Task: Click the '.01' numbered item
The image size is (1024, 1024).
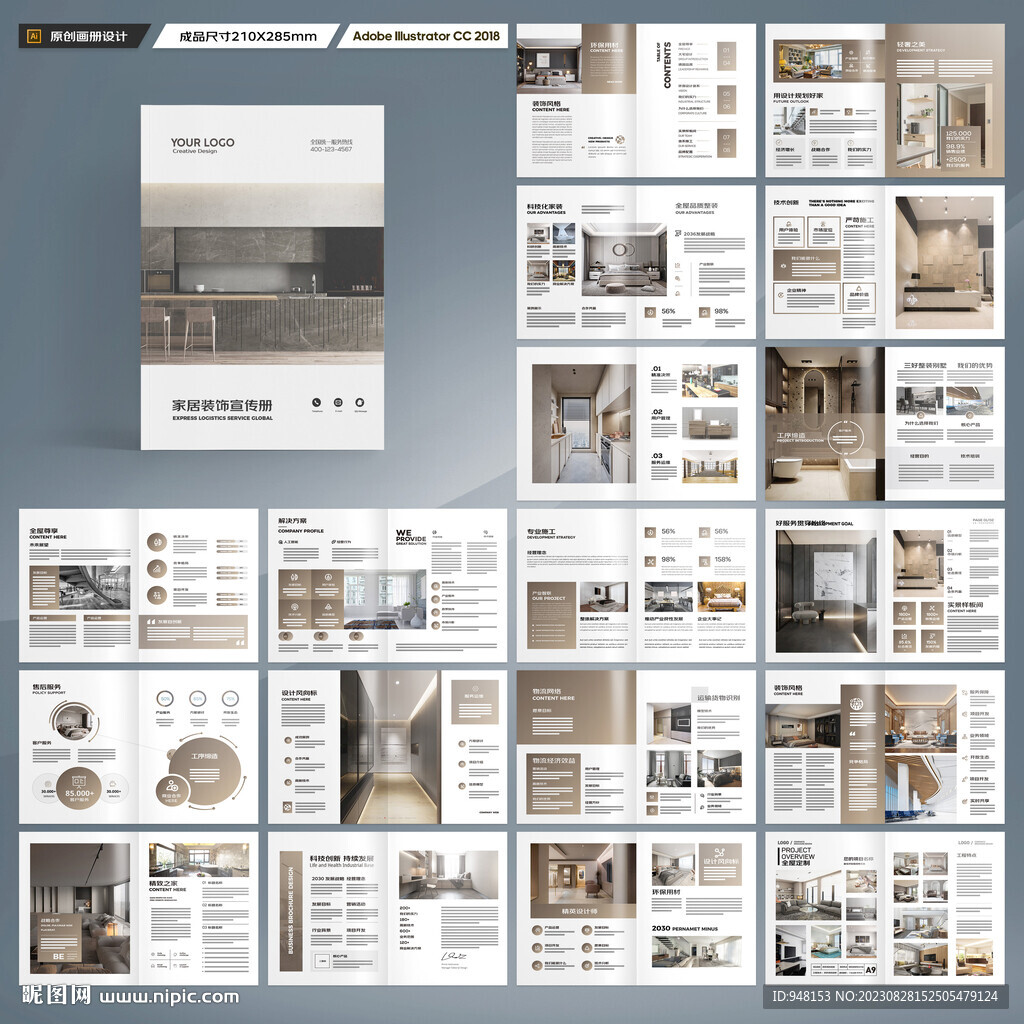Action: click(x=656, y=368)
